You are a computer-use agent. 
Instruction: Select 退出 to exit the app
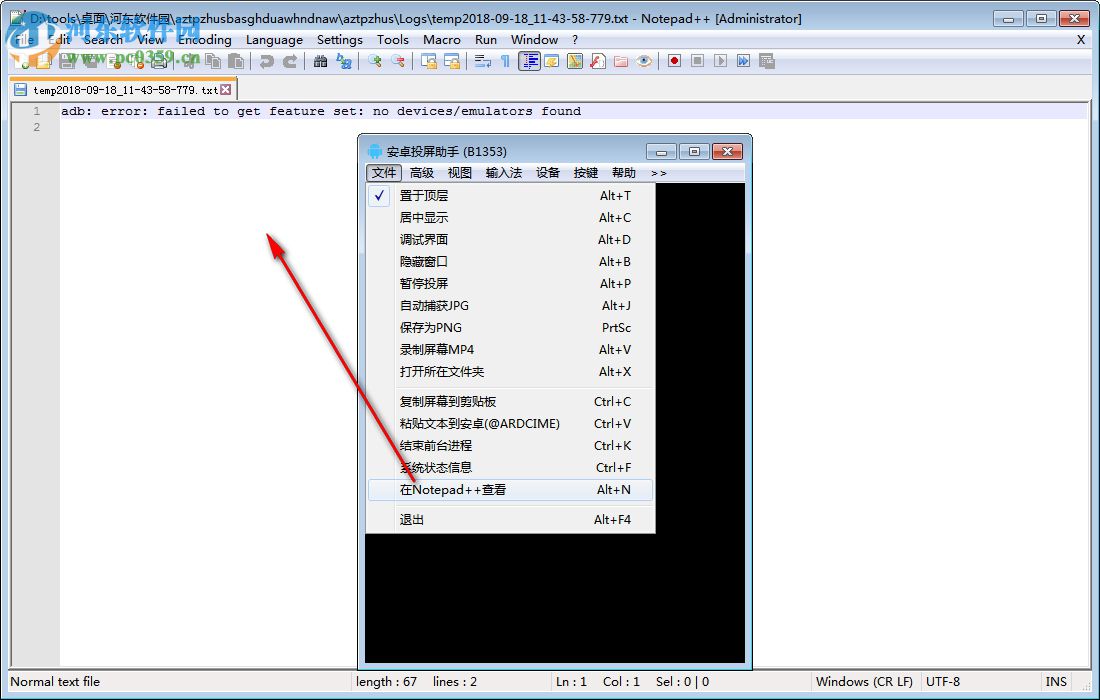tap(511, 520)
